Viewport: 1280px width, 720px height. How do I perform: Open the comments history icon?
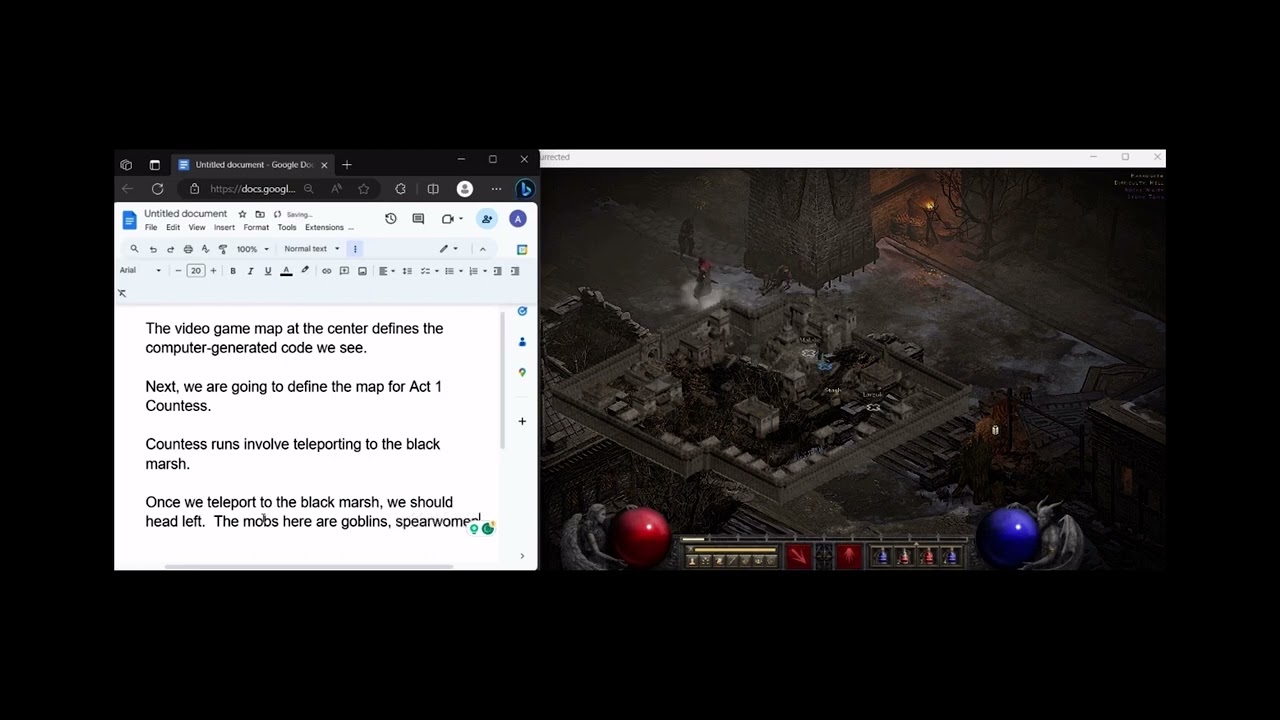pos(418,219)
